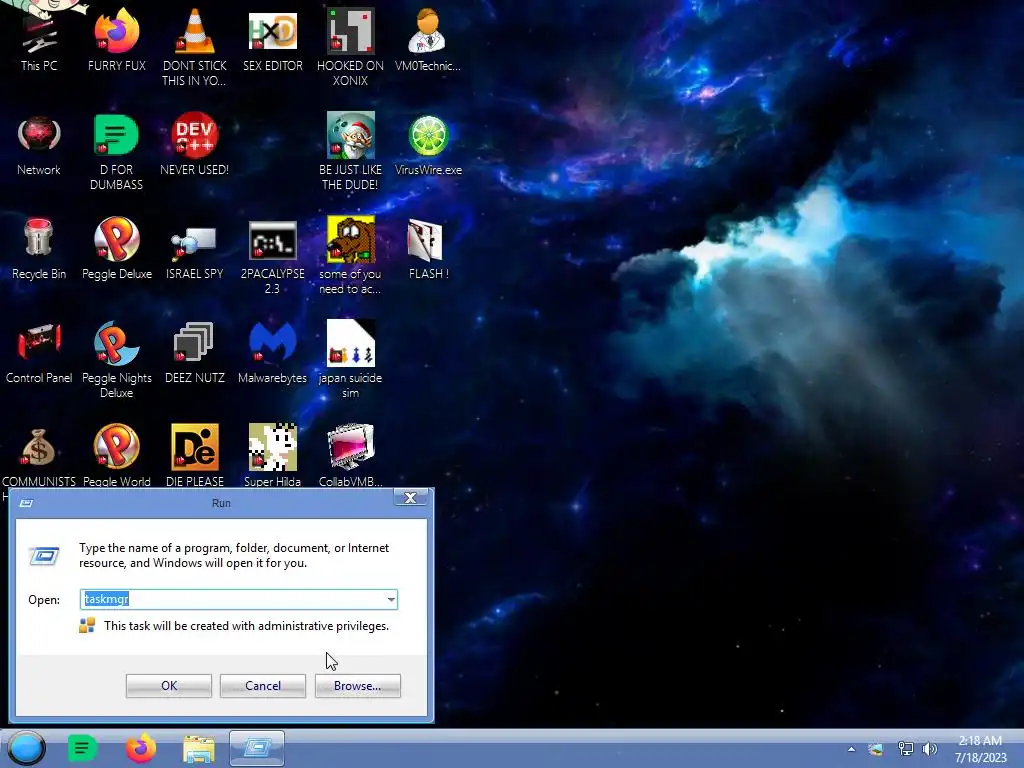Close the Run dialog with X
The image size is (1024, 768).
[x=410, y=498]
